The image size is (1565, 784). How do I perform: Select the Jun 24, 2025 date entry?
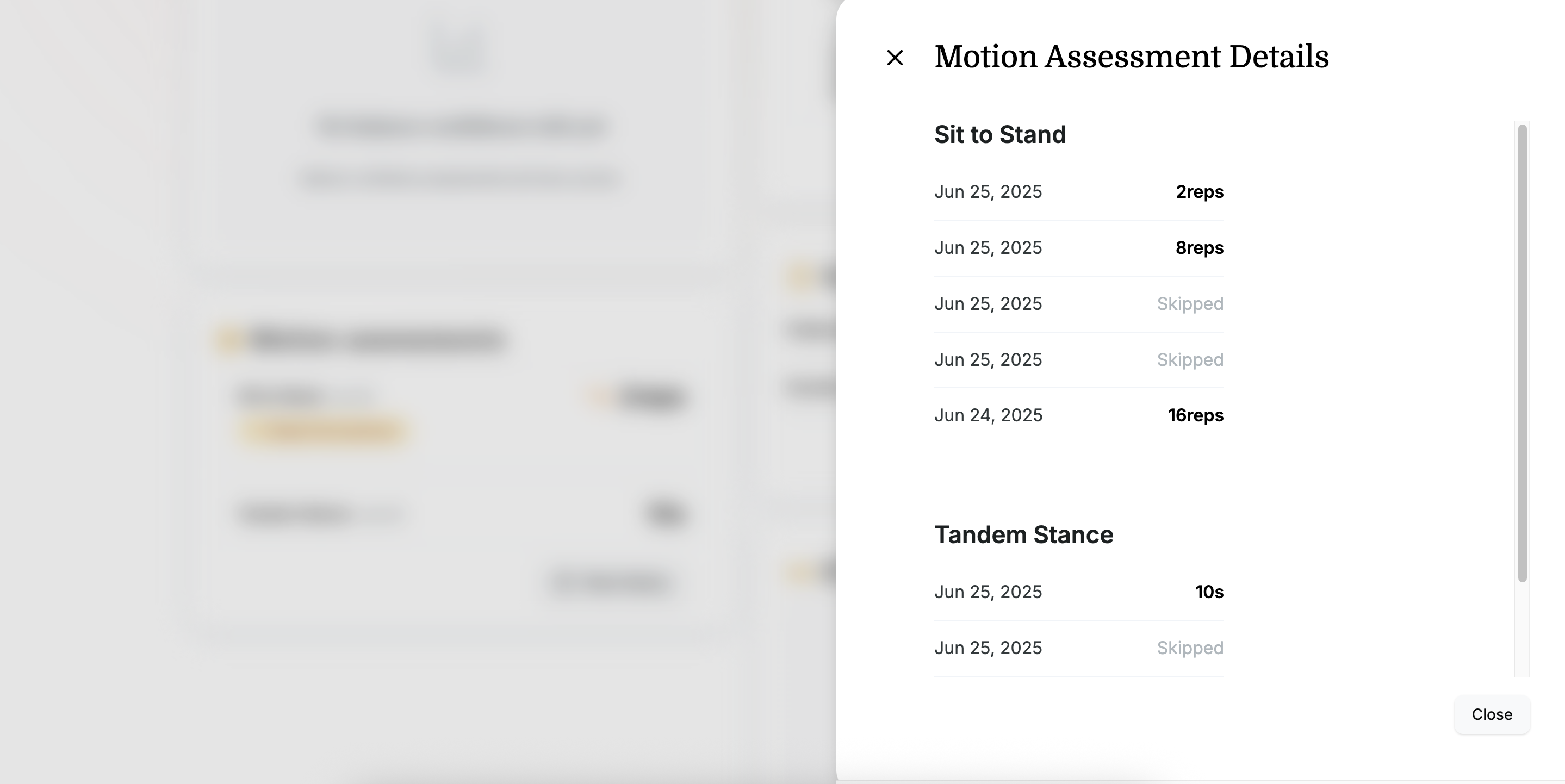(988, 415)
